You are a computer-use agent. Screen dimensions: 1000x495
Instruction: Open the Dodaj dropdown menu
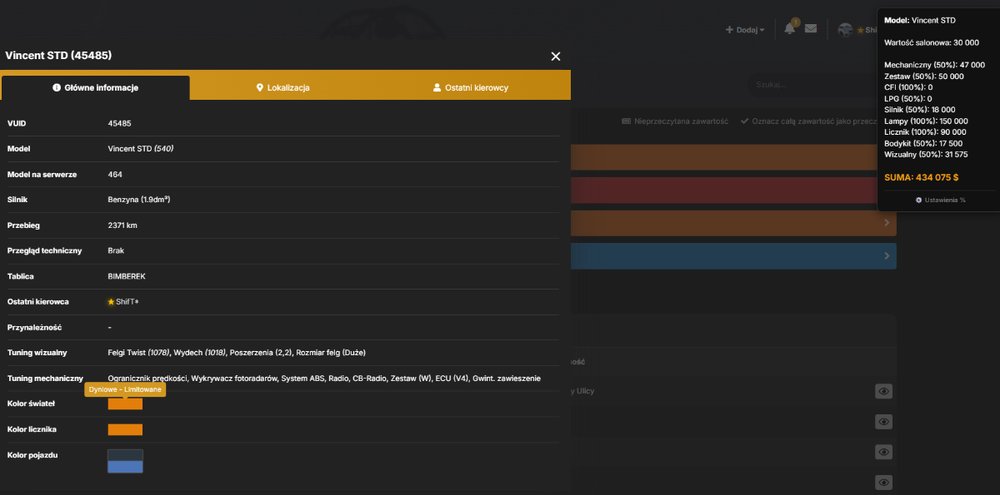coord(745,30)
